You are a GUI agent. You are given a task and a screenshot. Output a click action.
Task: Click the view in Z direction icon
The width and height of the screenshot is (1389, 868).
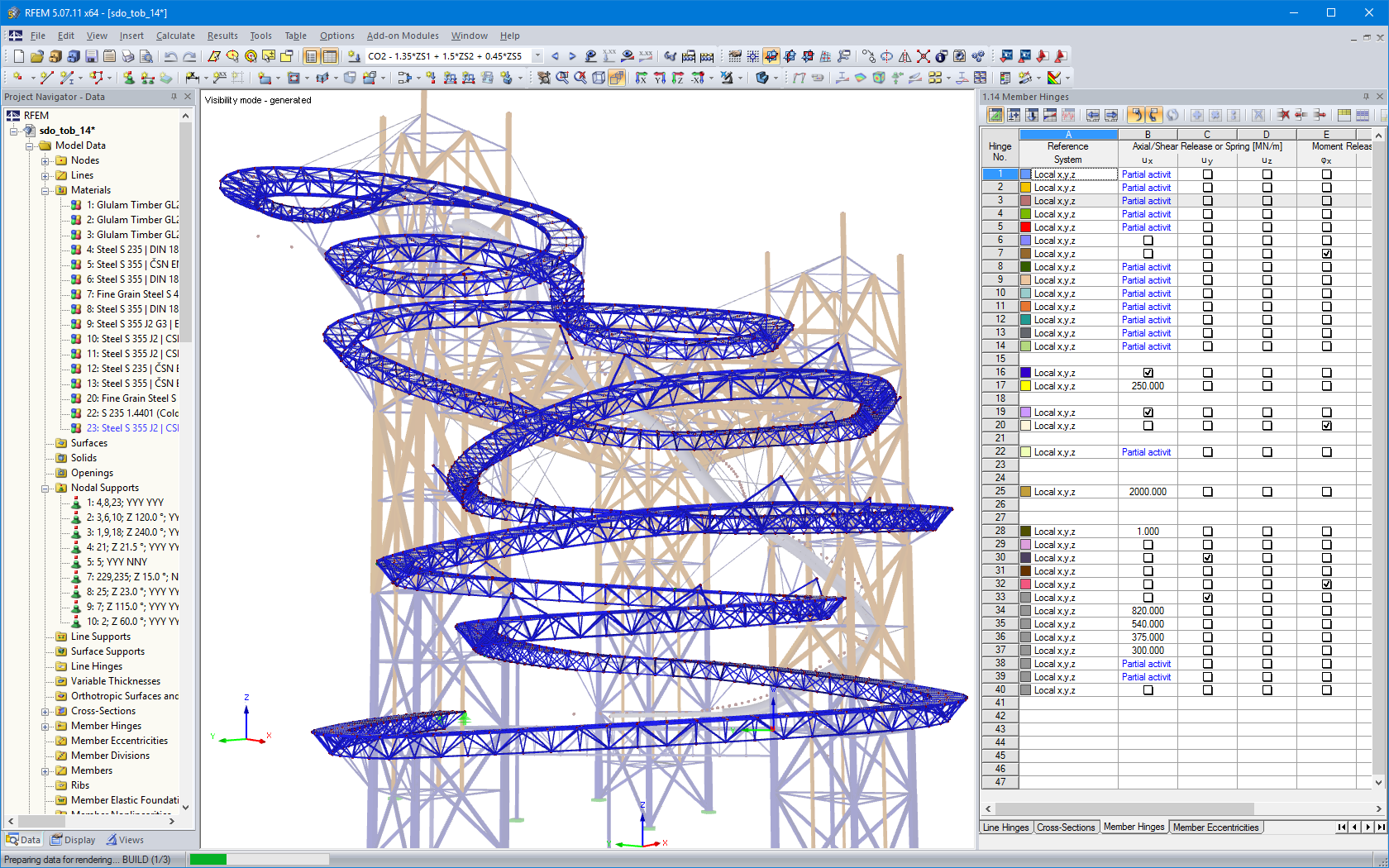pos(678,78)
